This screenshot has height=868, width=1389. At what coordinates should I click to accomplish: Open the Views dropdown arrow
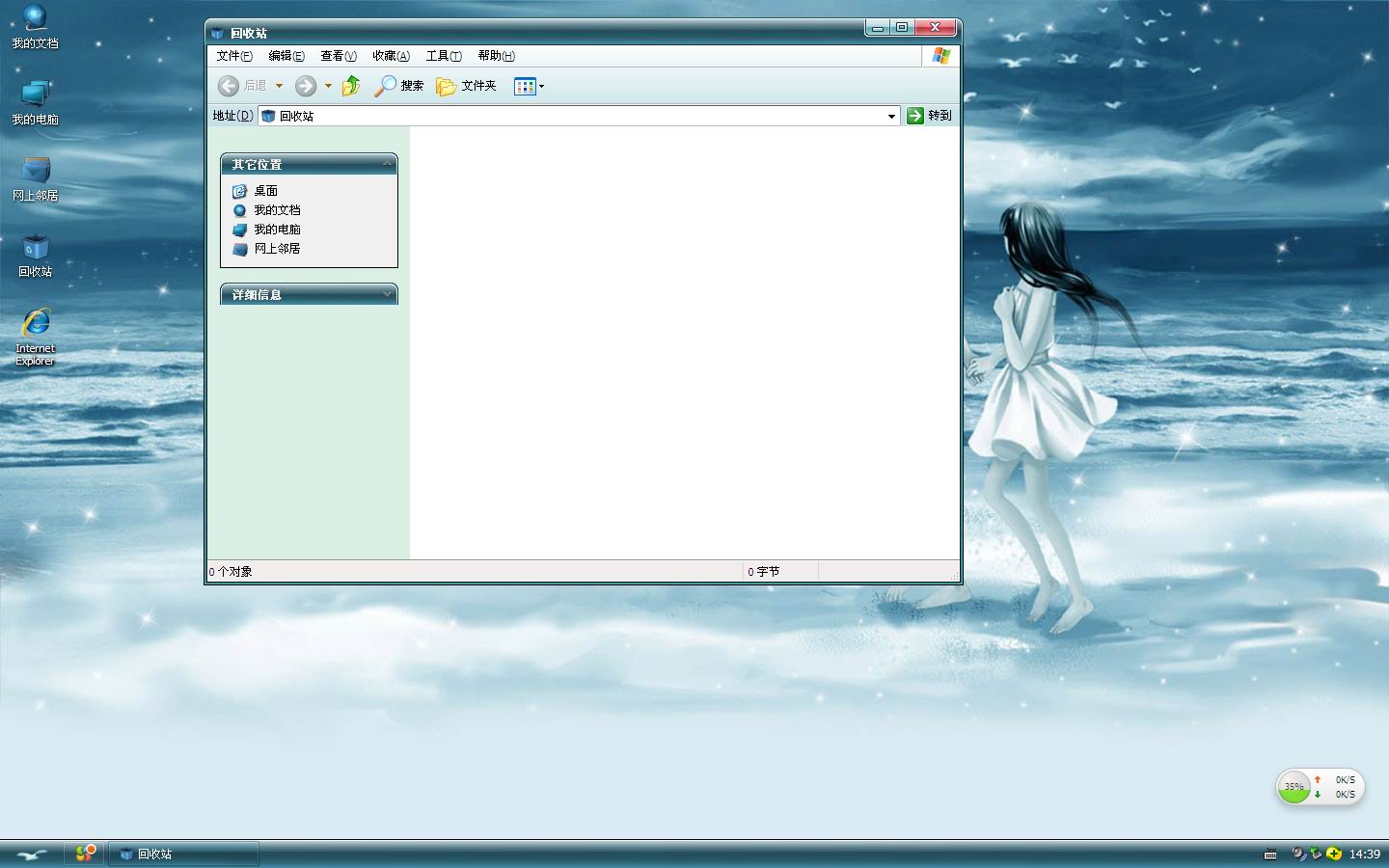tap(541, 86)
